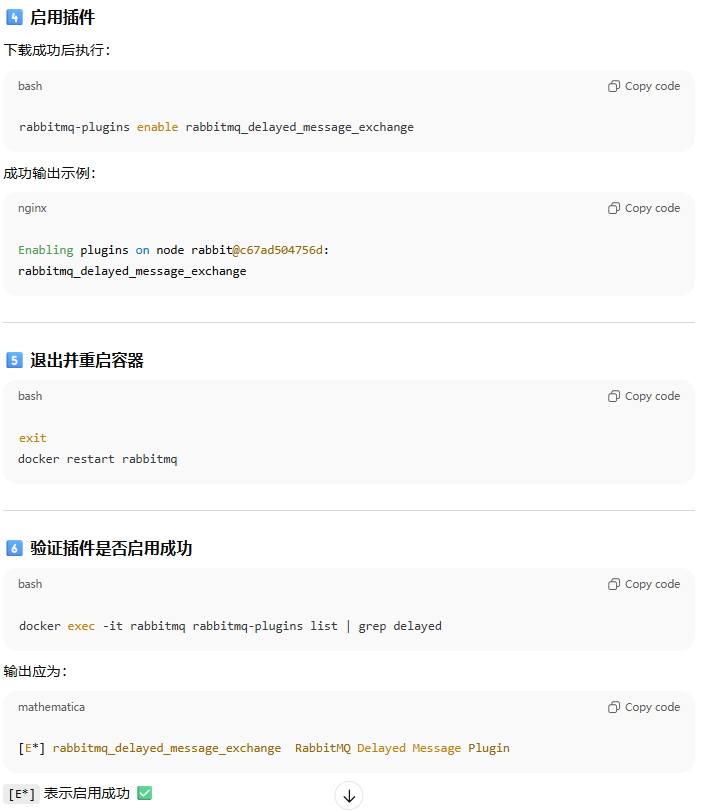Click the docker restart rabbitmq code line
This screenshot has height=811, width=727.
tap(98, 459)
